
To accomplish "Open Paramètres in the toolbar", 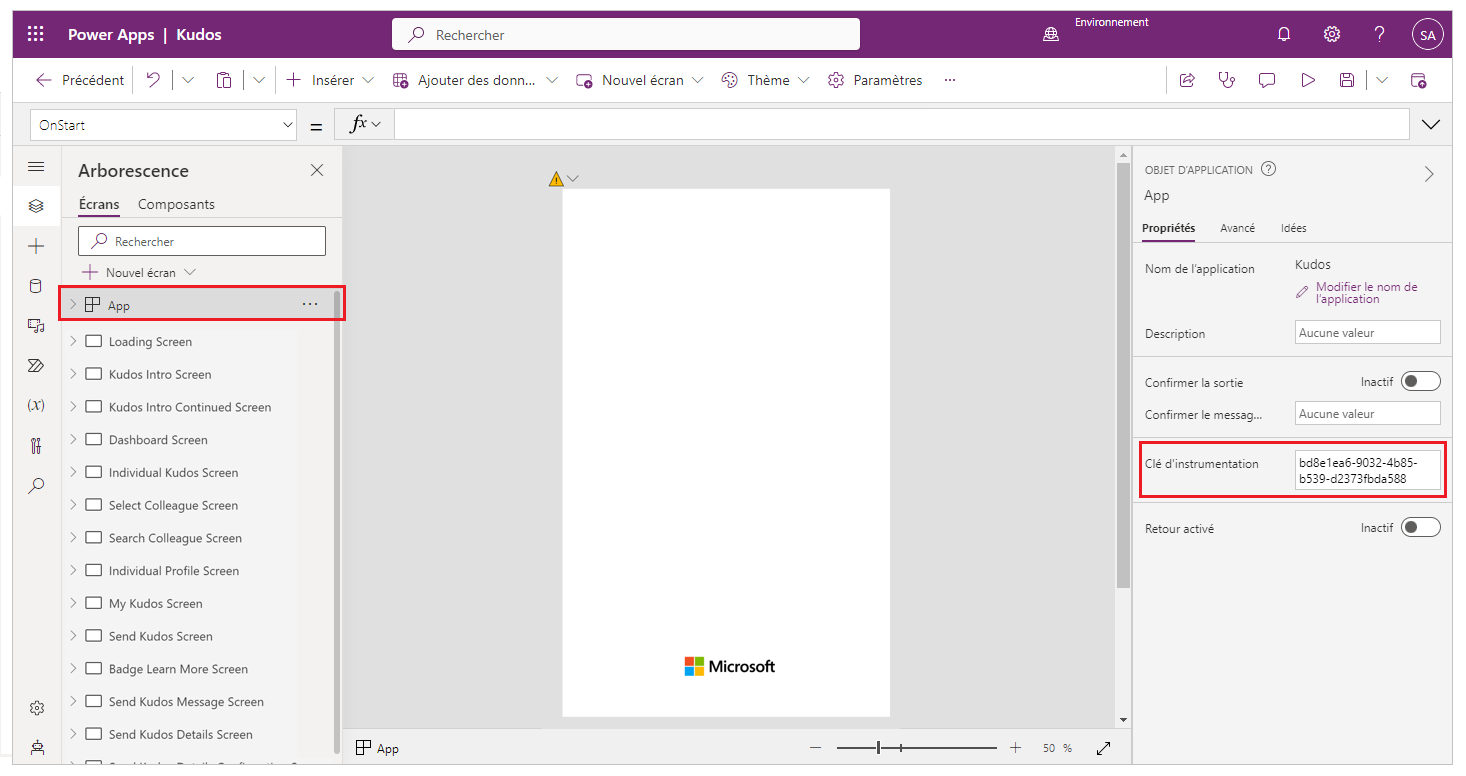I will (x=875, y=80).
